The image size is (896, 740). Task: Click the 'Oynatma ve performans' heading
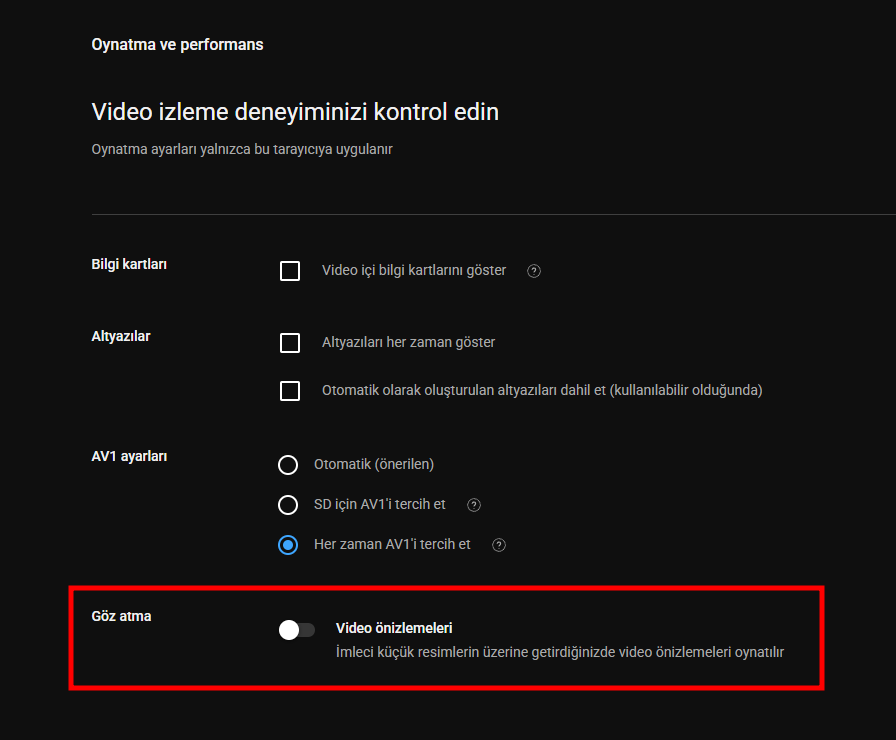click(177, 45)
